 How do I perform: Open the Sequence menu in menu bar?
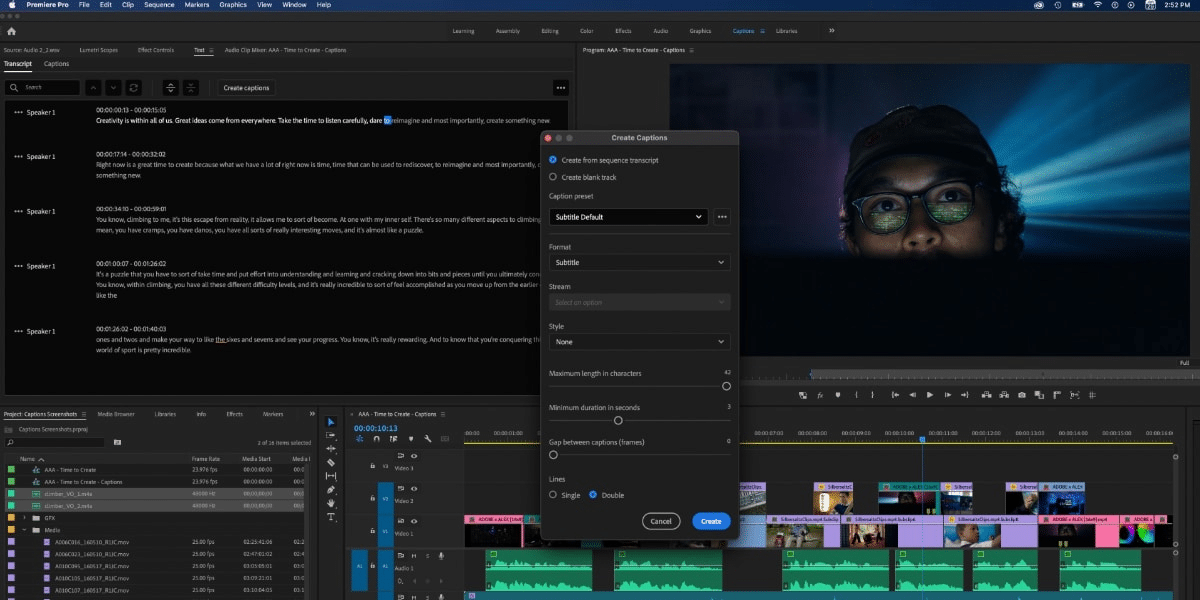click(x=159, y=5)
